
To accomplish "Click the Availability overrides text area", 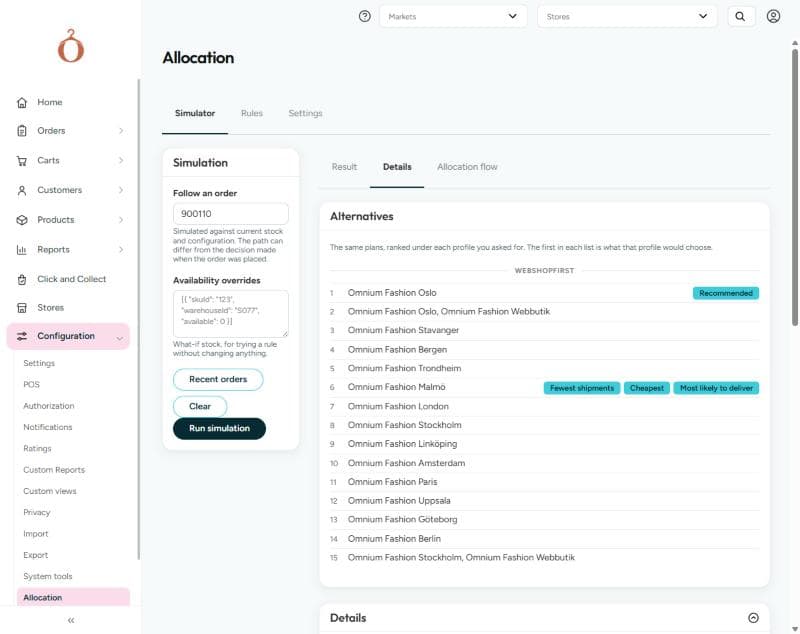I will click(231, 313).
